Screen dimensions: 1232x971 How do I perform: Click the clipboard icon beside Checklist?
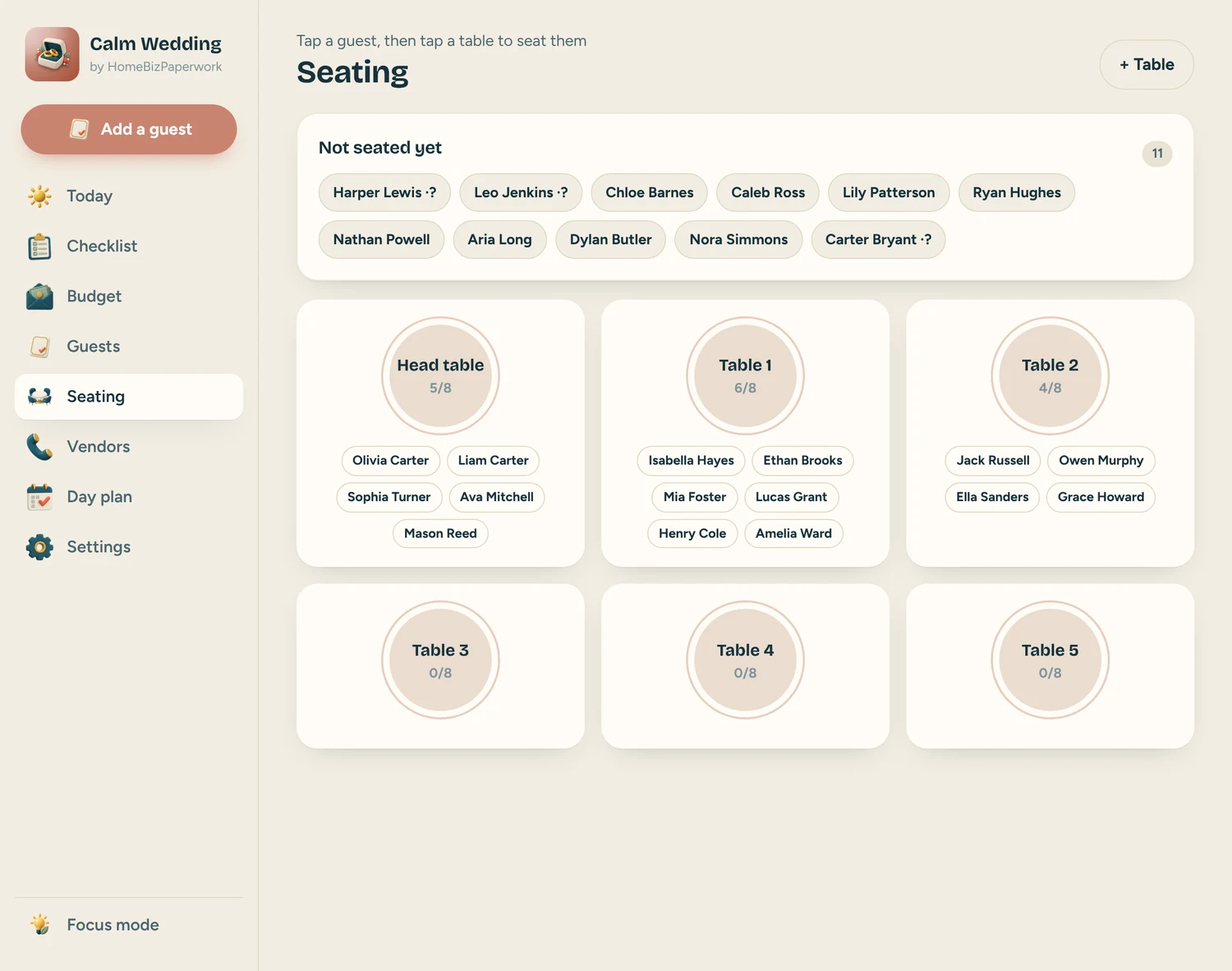click(39, 246)
